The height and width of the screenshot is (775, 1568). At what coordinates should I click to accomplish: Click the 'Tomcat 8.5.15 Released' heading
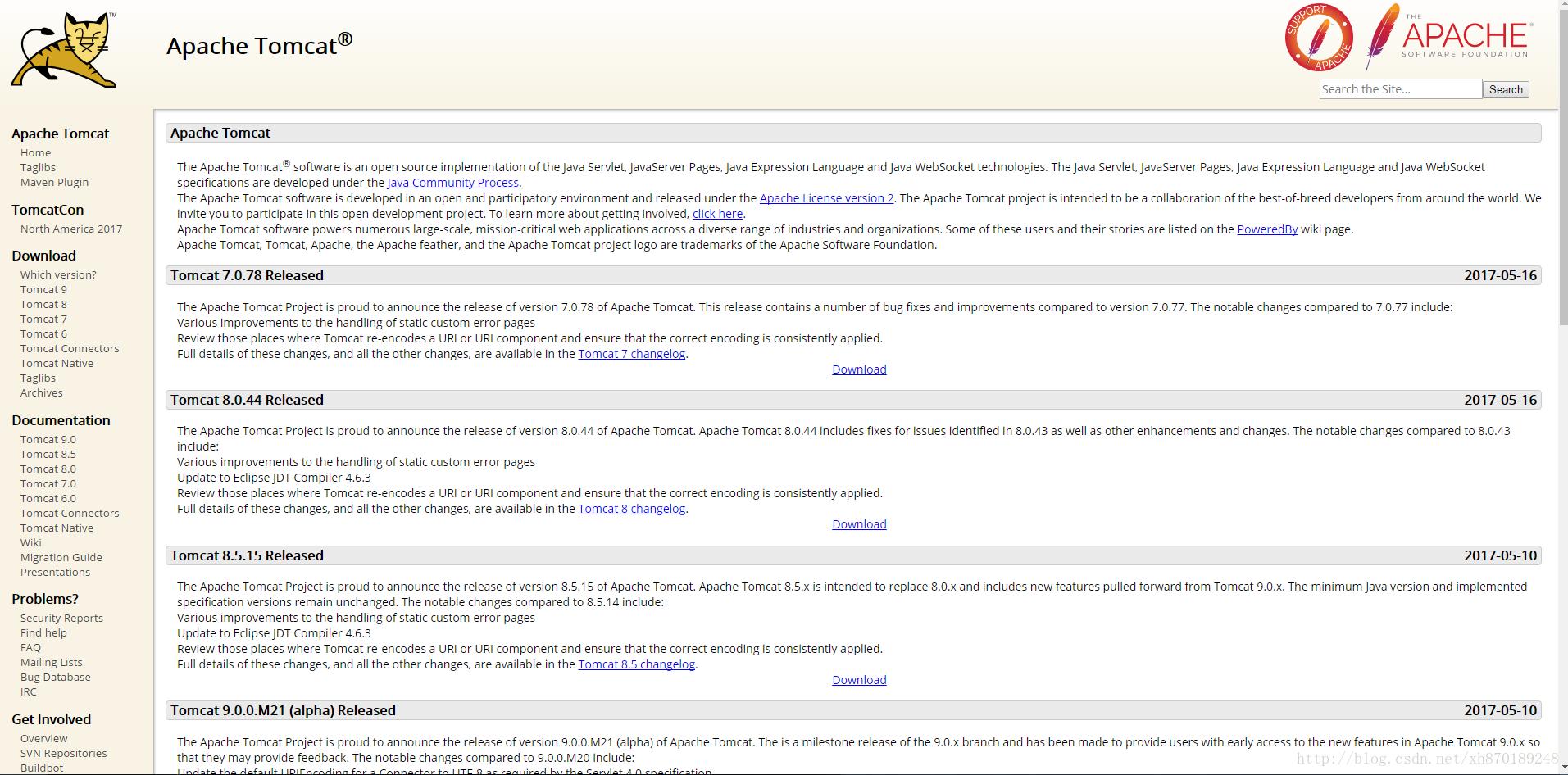click(247, 555)
